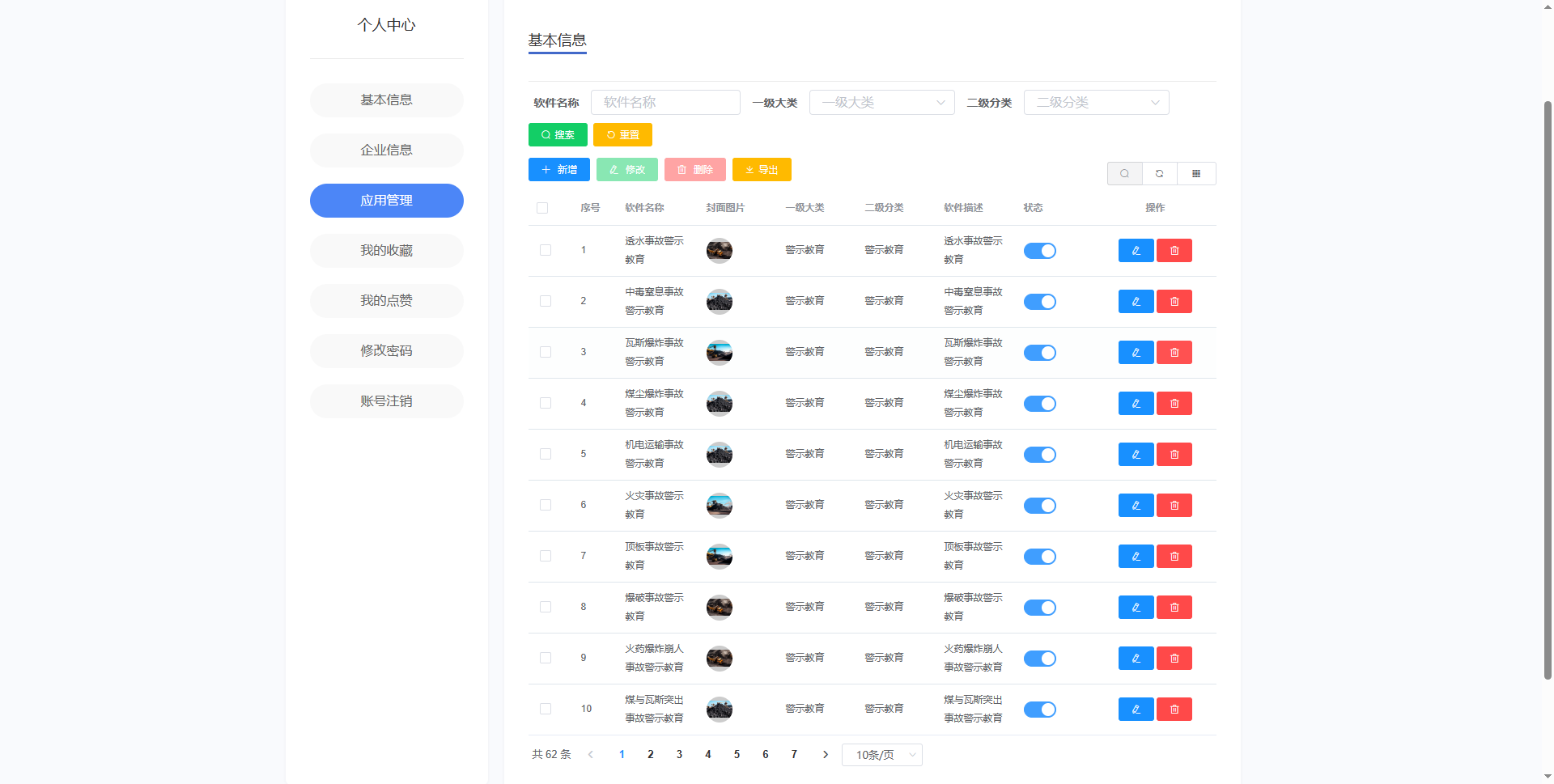Click edit pencil icon for row 2 中毒窒息事故
Screen dimensions: 1554x784
pos(1136,302)
